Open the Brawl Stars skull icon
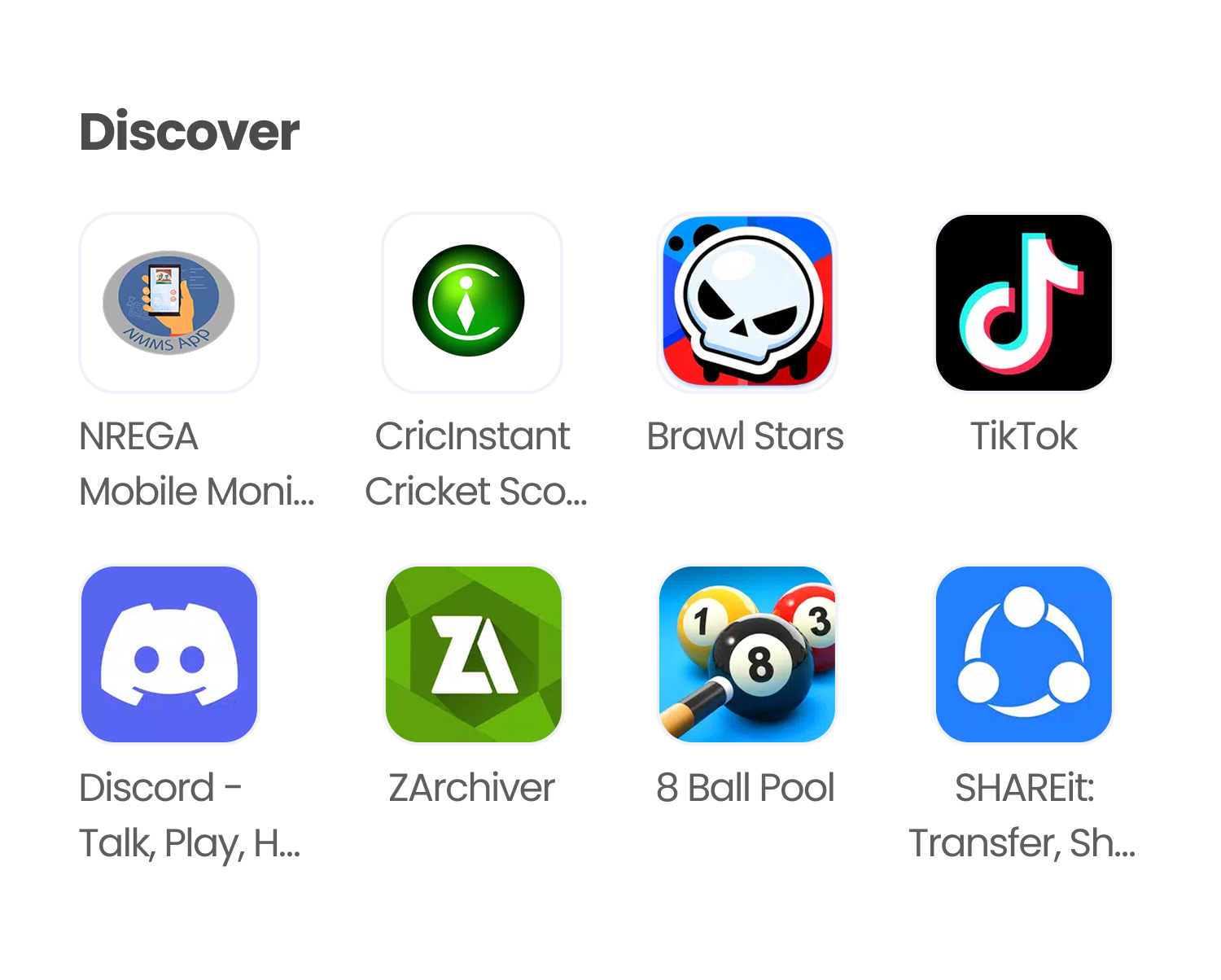The width and height of the screenshot is (1221, 980). click(x=747, y=303)
